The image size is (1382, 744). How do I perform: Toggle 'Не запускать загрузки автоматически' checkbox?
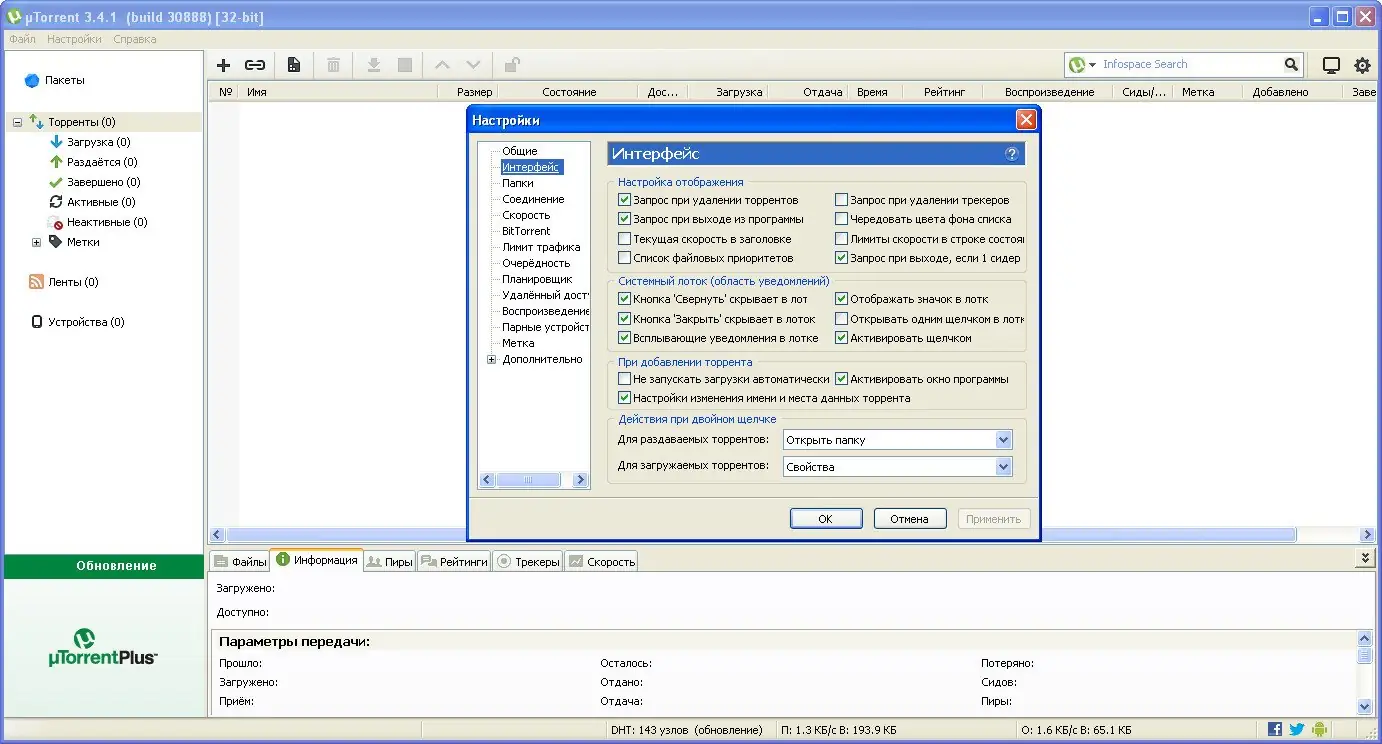click(x=625, y=379)
